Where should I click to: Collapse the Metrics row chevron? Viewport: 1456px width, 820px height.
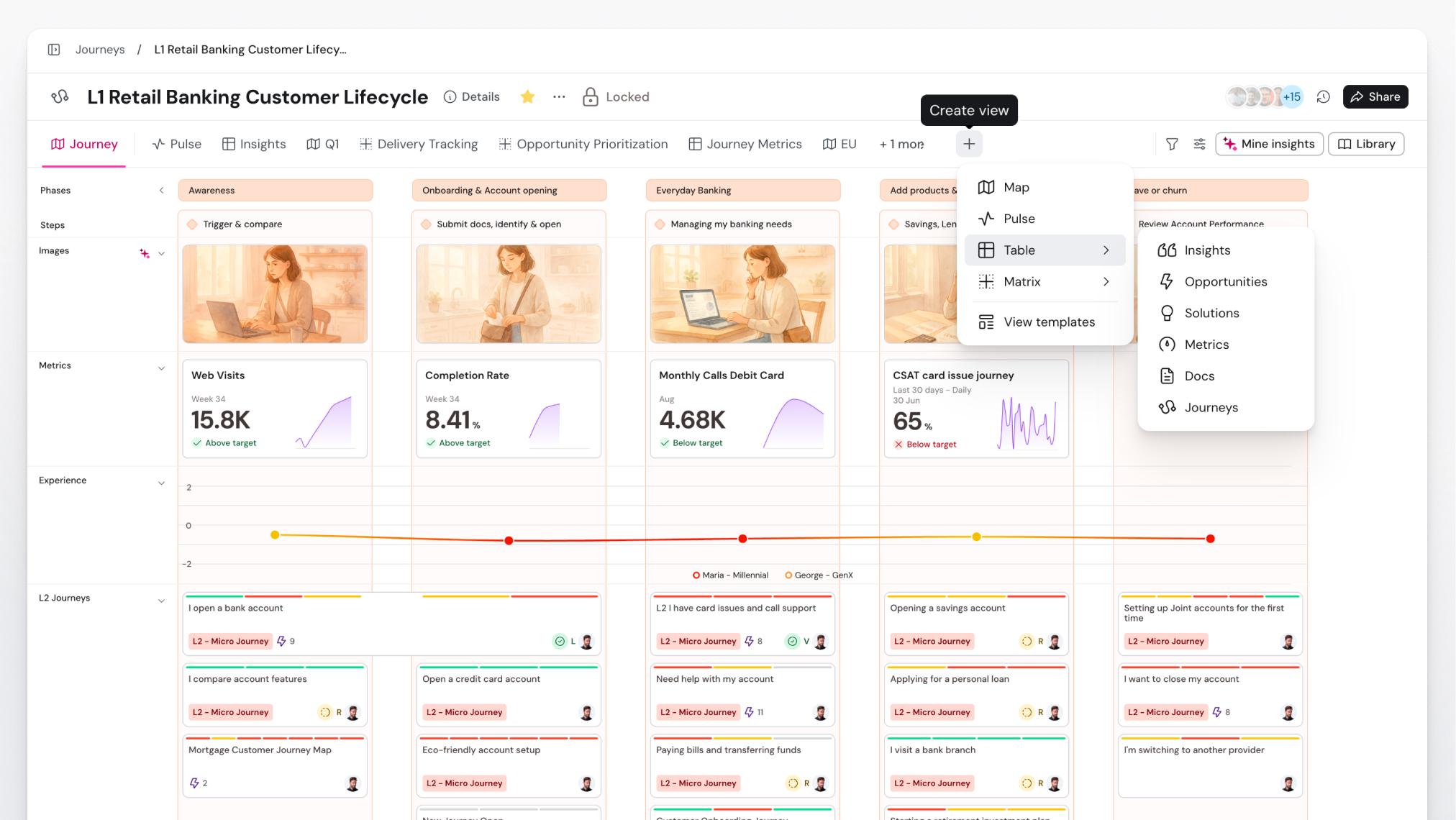click(161, 368)
